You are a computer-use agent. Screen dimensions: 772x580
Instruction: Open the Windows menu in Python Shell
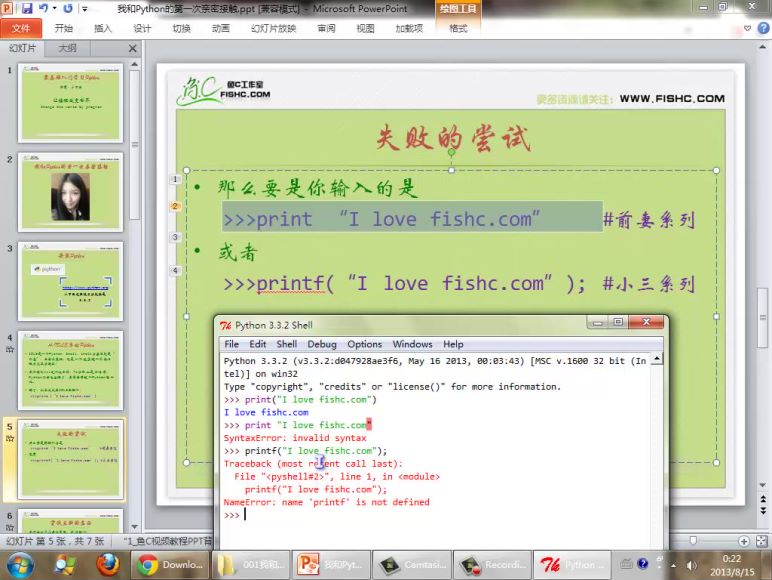(x=412, y=344)
